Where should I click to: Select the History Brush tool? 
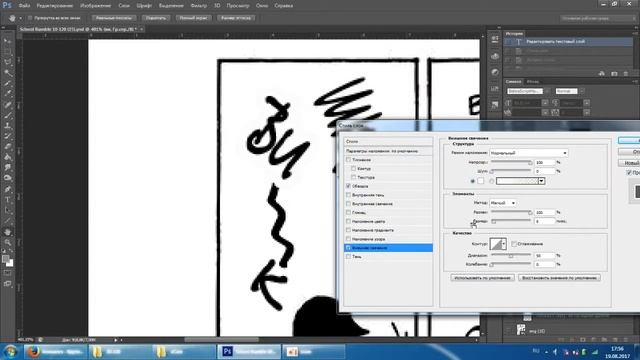(x=7, y=136)
